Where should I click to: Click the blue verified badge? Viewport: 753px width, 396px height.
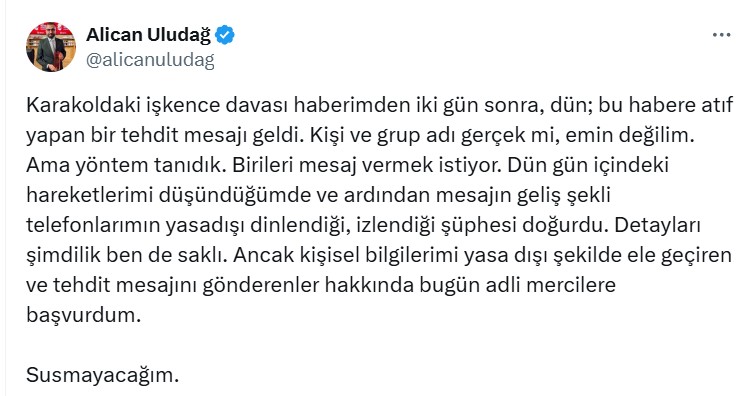(225, 36)
